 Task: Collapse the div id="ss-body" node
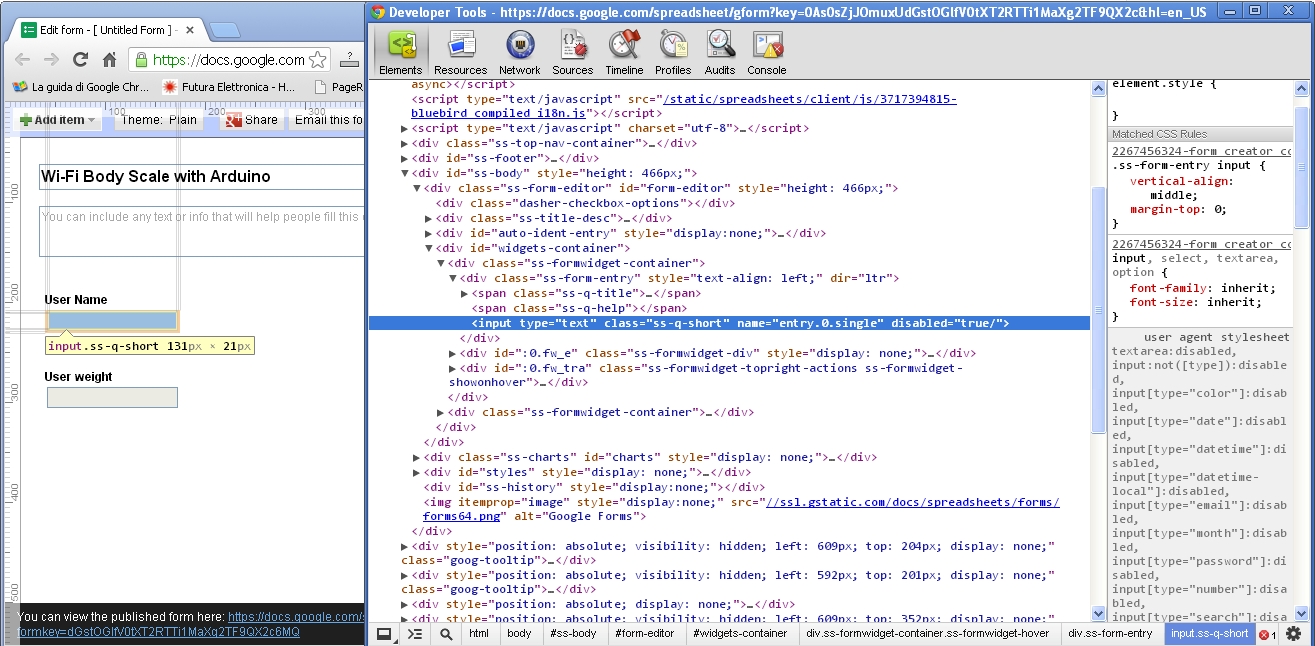404,173
